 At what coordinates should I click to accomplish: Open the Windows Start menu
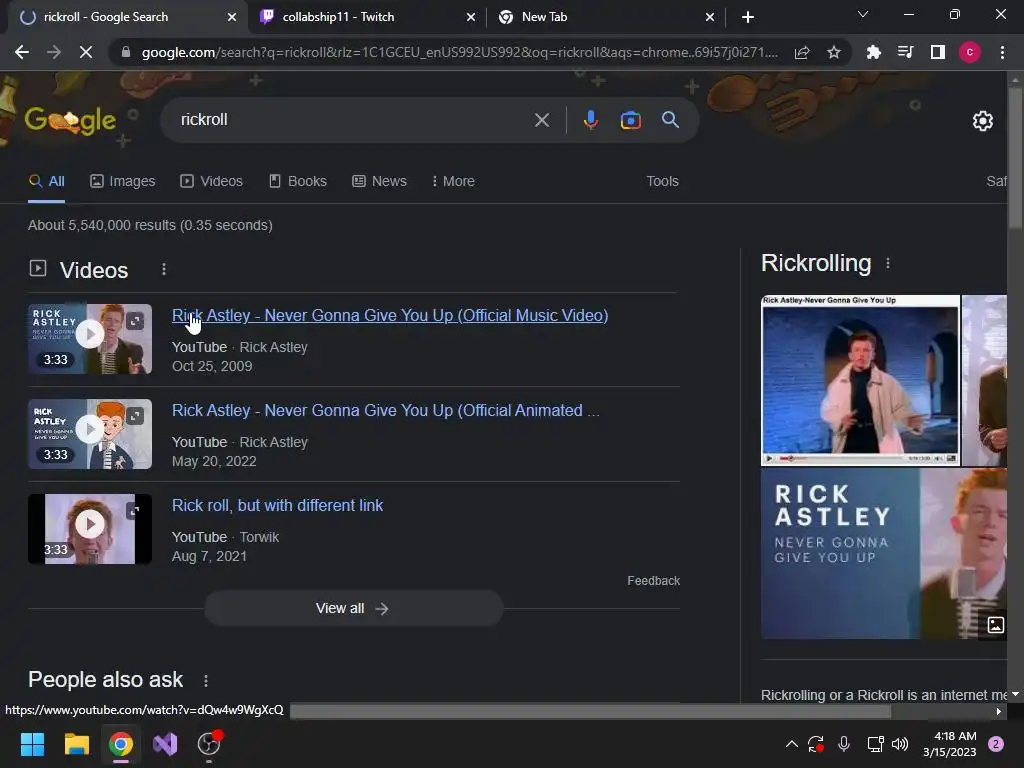(32, 744)
